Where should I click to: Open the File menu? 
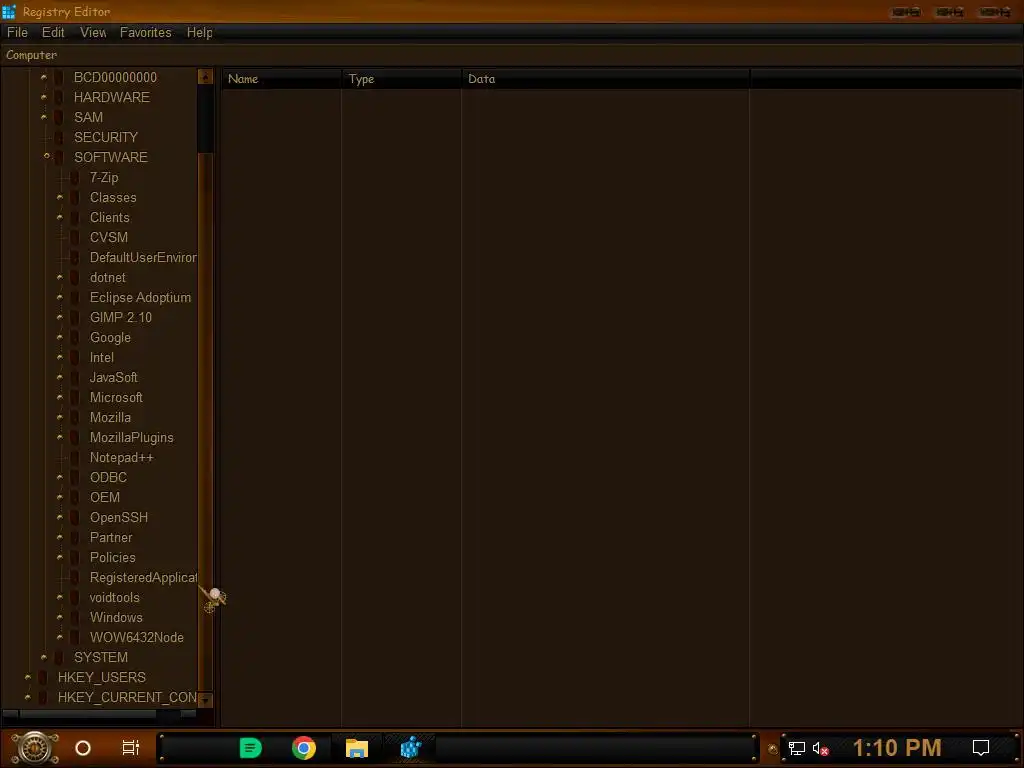tap(18, 33)
